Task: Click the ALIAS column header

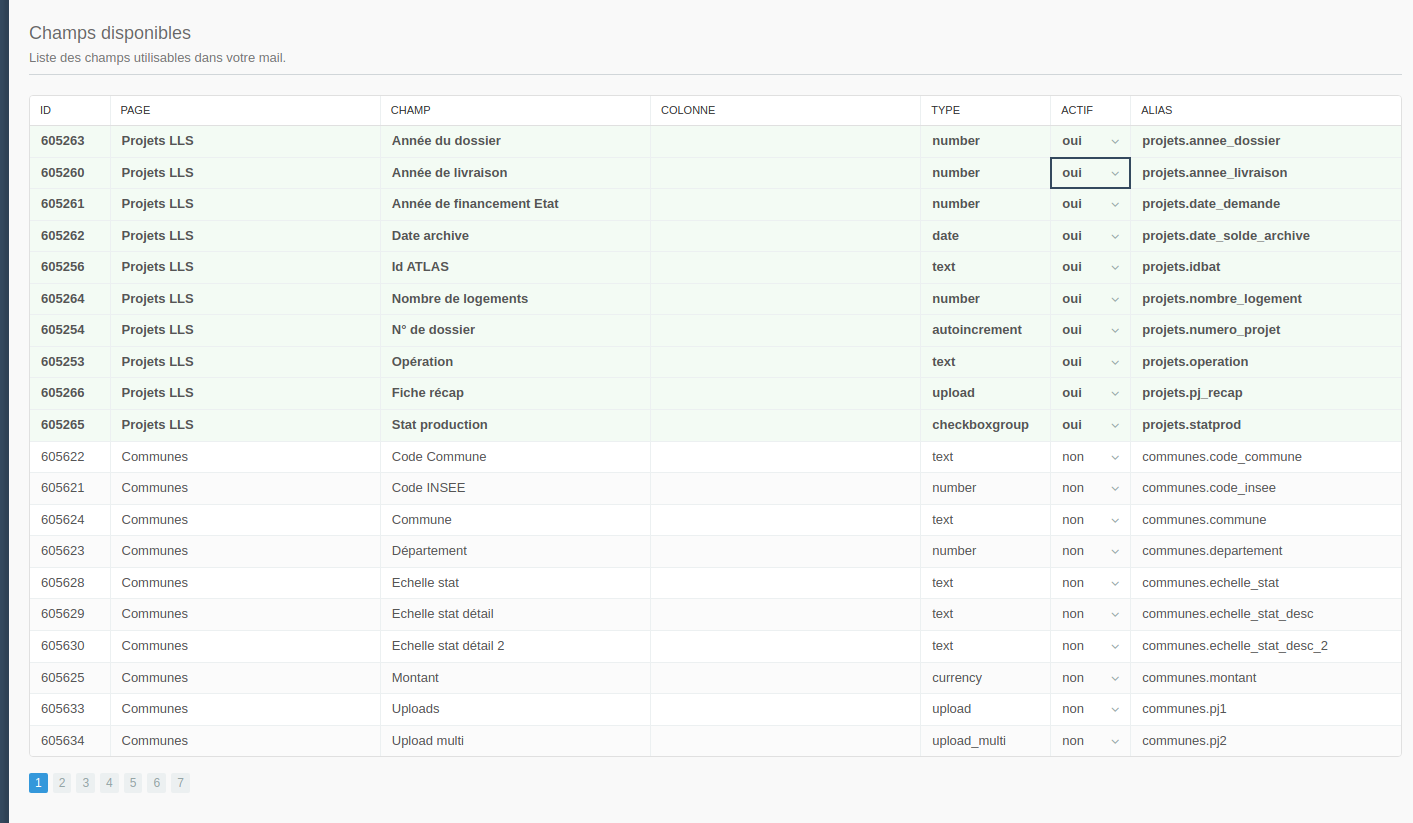Action: pos(1157,110)
